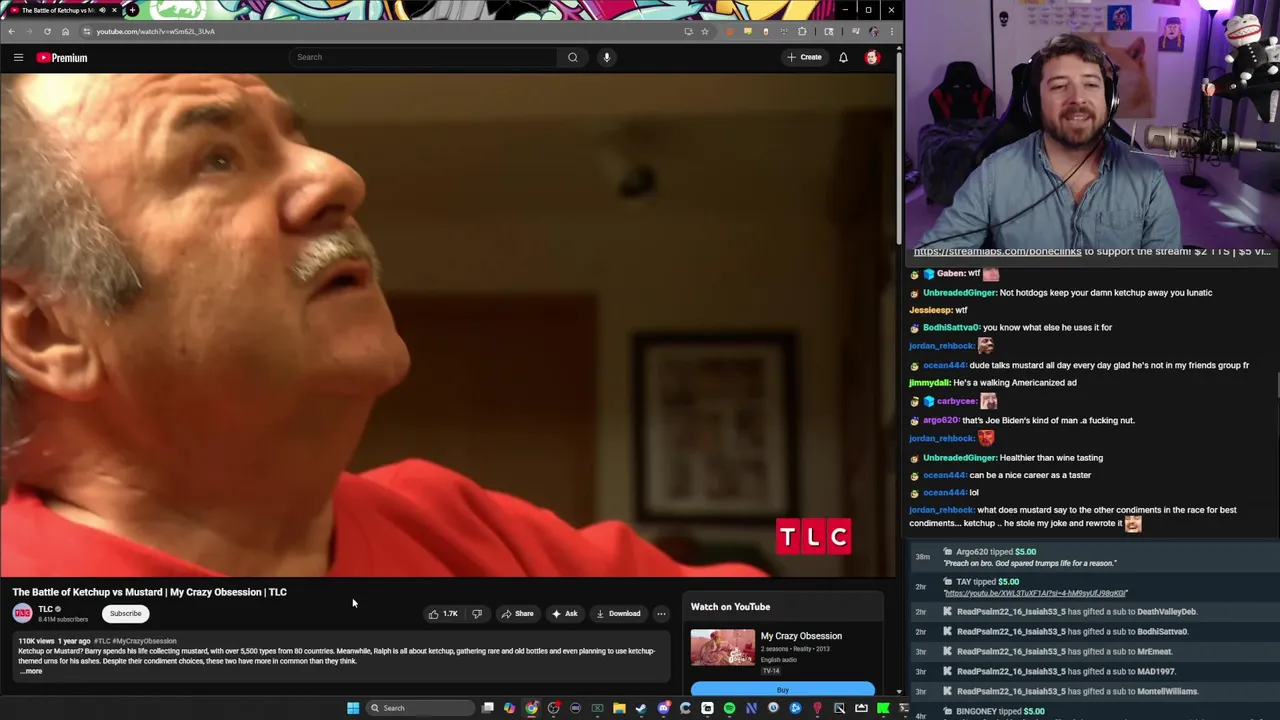1280x720 pixels.
Task: Reload the browser page
Action: tap(47, 31)
